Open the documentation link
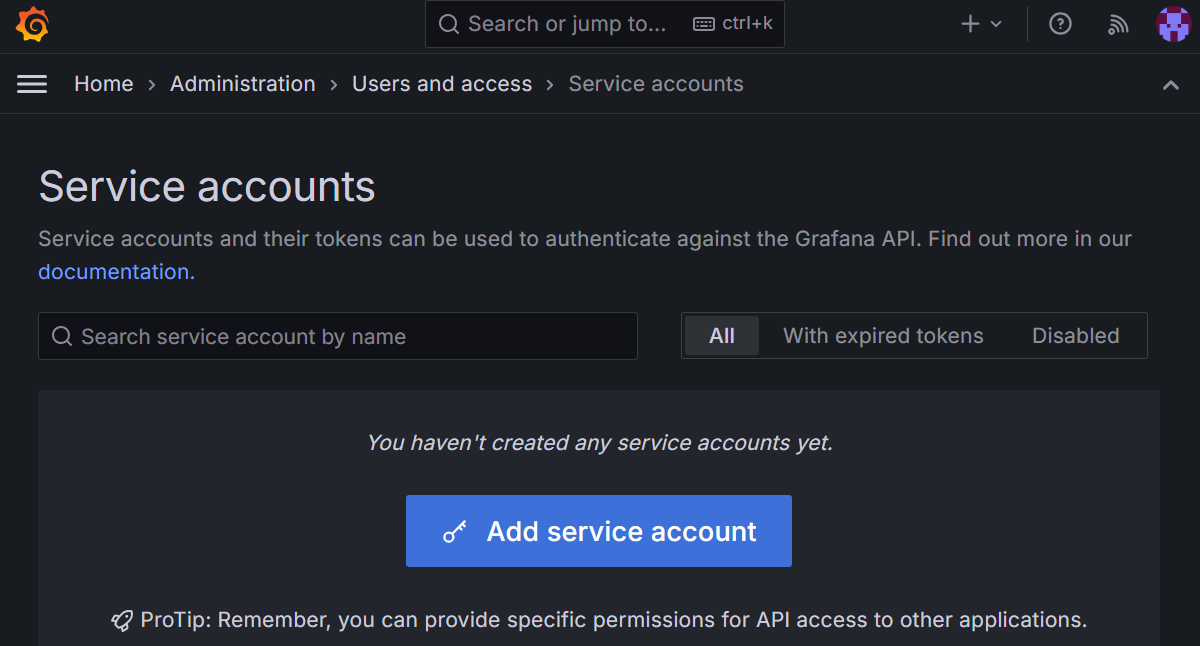This screenshot has width=1200, height=646. click(x=116, y=272)
